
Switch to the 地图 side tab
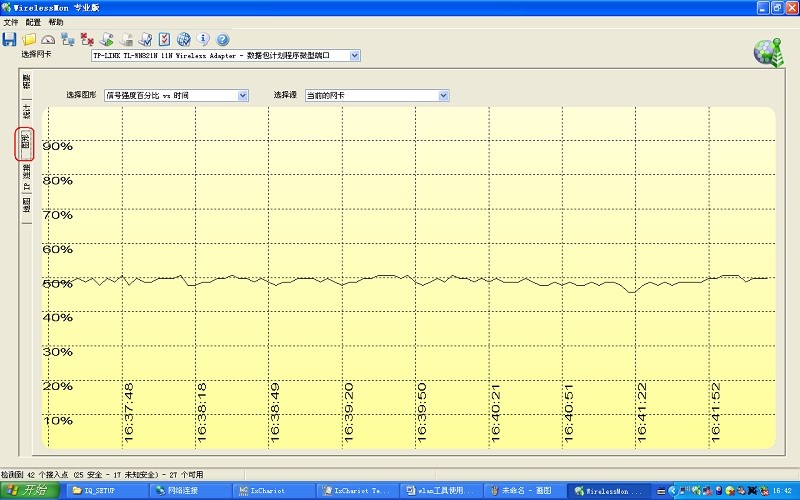[26, 205]
